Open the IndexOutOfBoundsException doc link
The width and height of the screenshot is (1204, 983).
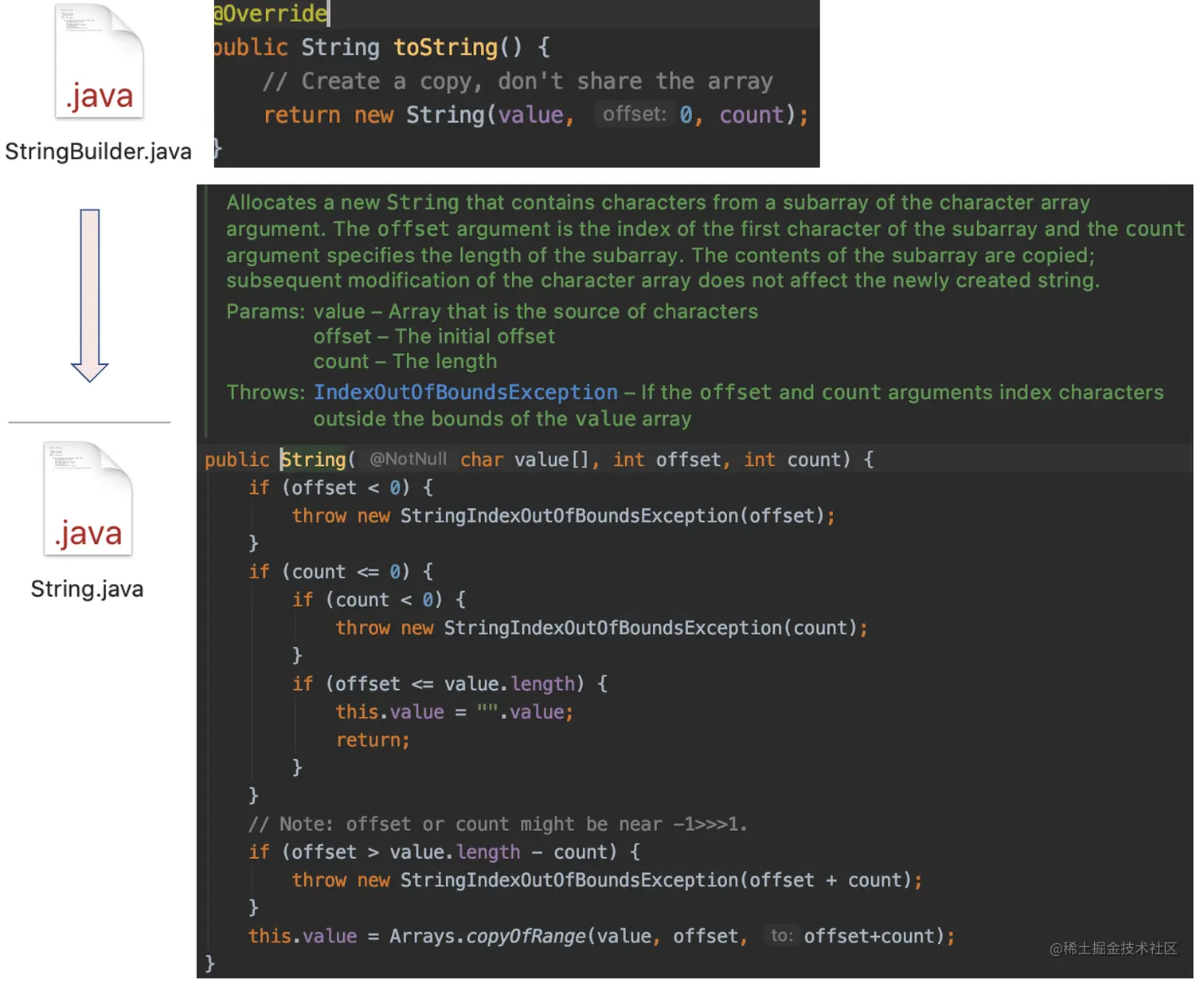[x=465, y=392]
